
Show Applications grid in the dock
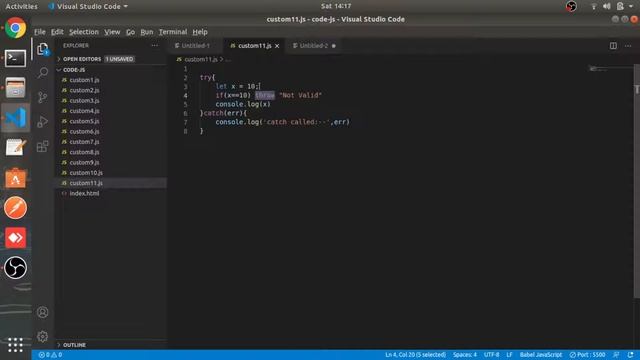point(16,345)
